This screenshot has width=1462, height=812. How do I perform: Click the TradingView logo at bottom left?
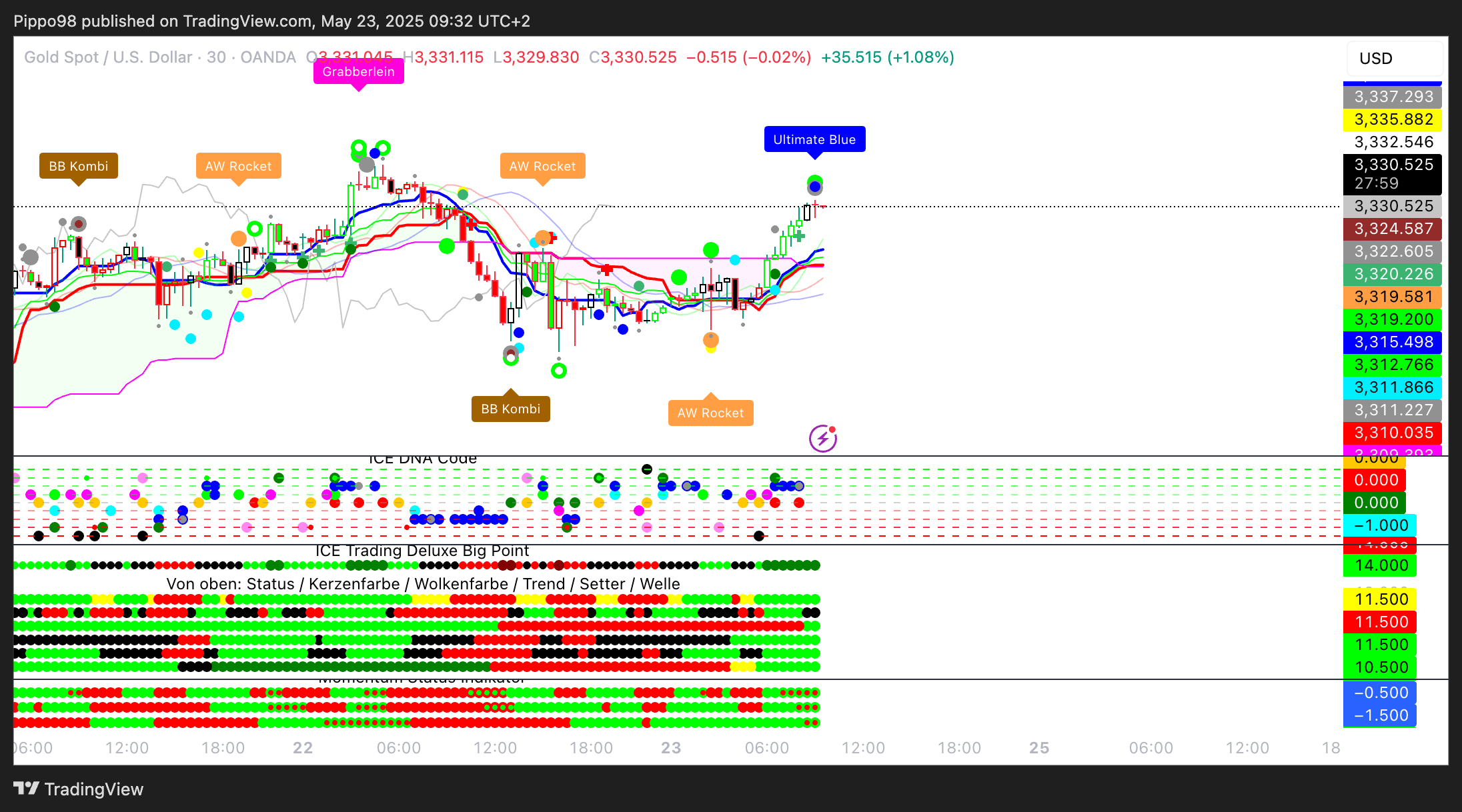tap(79, 789)
